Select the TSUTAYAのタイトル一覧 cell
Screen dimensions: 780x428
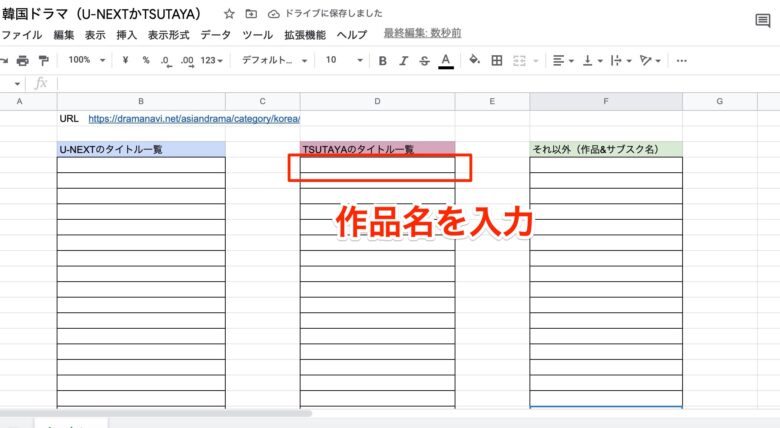(378, 149)
